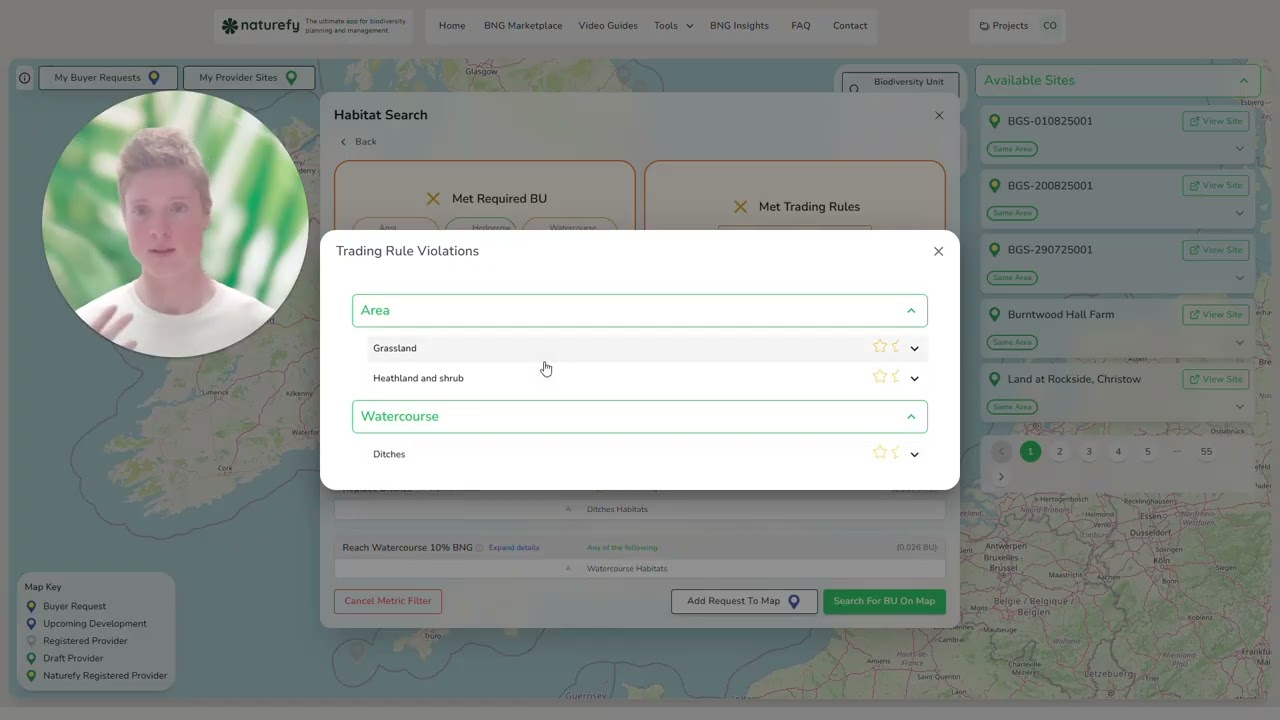Open the Home menu item

pyautogui.click(x=452, y=26)
